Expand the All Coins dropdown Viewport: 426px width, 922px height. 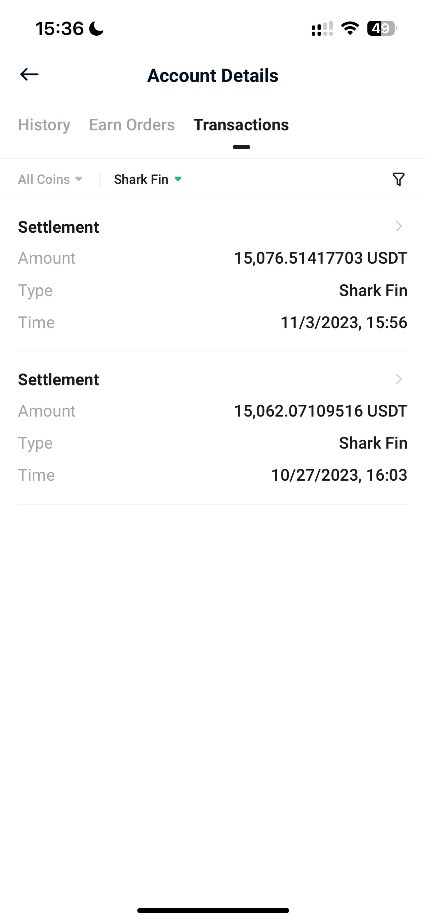tap(50, 179)
